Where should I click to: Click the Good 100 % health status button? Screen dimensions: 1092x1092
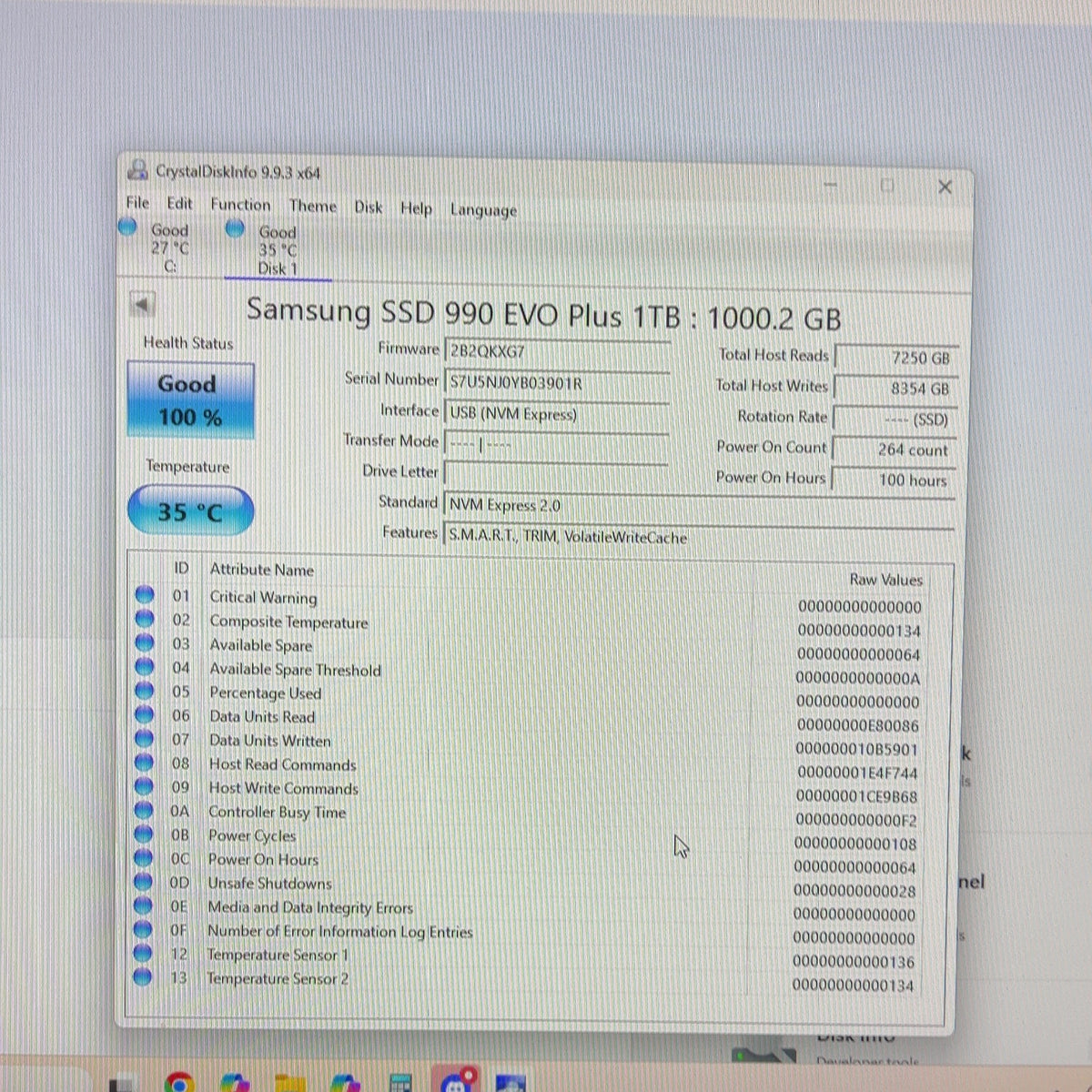(x=190, y=400)
